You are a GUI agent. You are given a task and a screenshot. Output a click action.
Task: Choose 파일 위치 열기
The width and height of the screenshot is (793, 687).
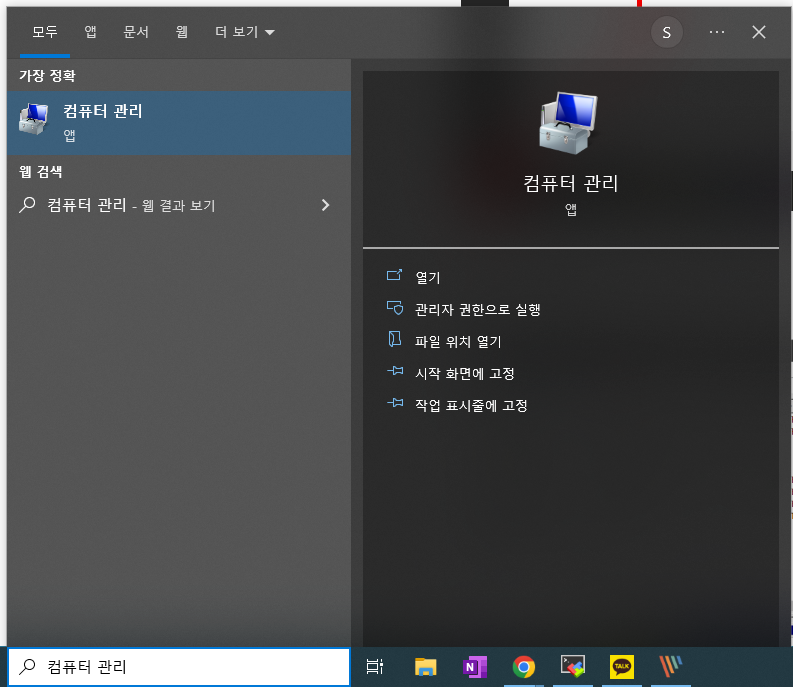click(x=458, y=341)
